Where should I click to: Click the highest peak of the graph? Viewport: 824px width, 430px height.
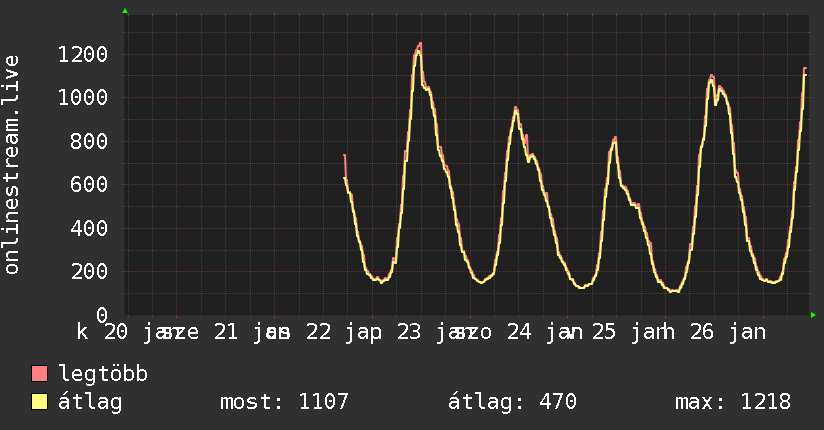[x=420, y=44]
